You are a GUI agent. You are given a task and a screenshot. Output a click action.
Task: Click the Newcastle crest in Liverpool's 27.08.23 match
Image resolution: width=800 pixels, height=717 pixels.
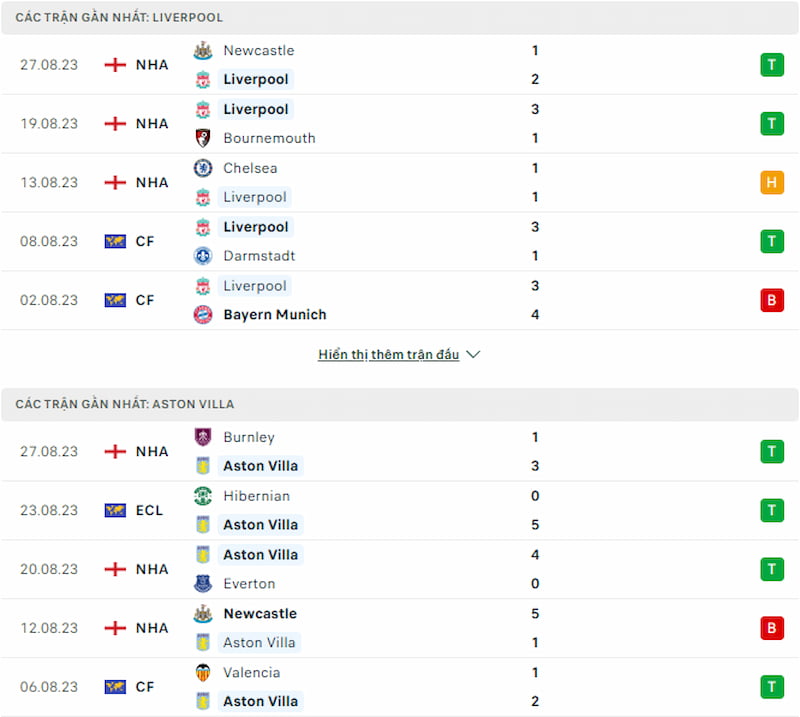point(203,51)
